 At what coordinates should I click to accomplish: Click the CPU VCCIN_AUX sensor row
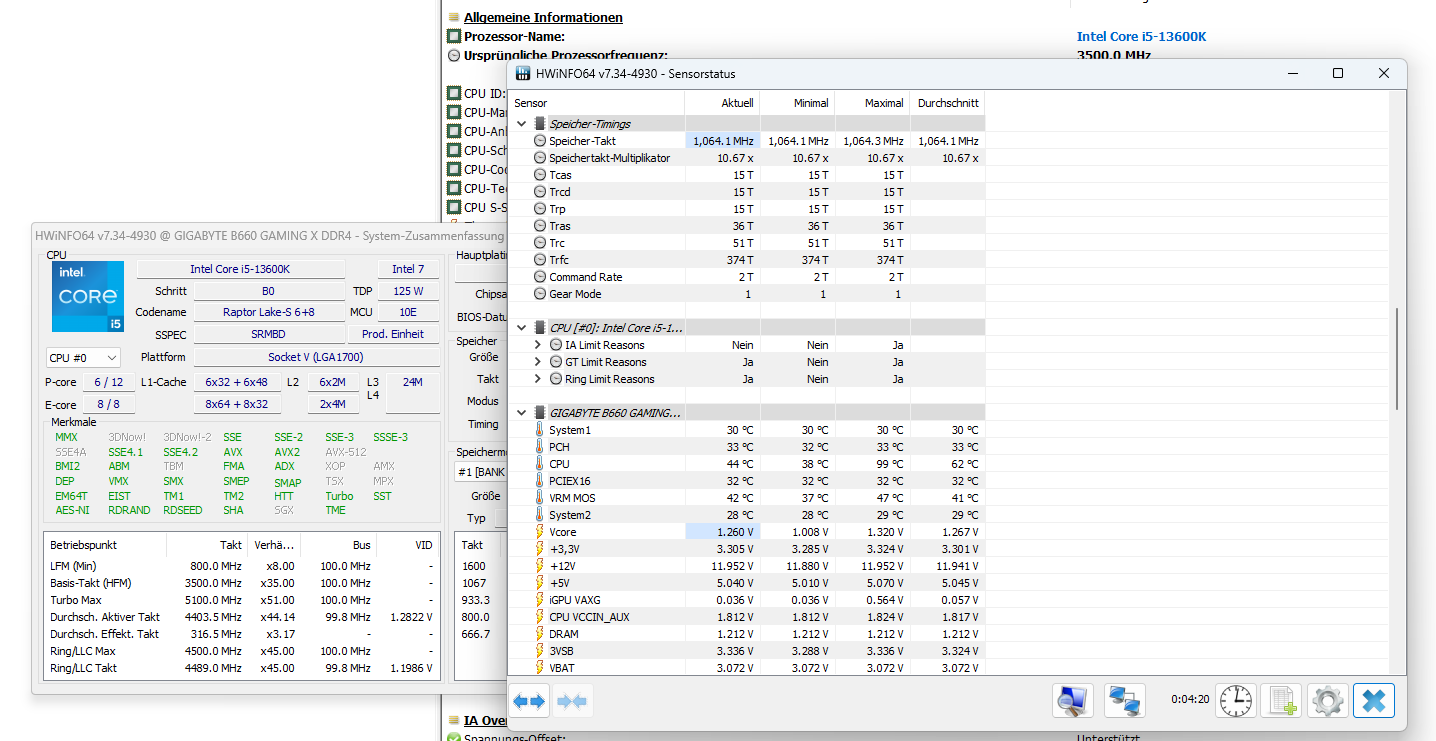746,617
